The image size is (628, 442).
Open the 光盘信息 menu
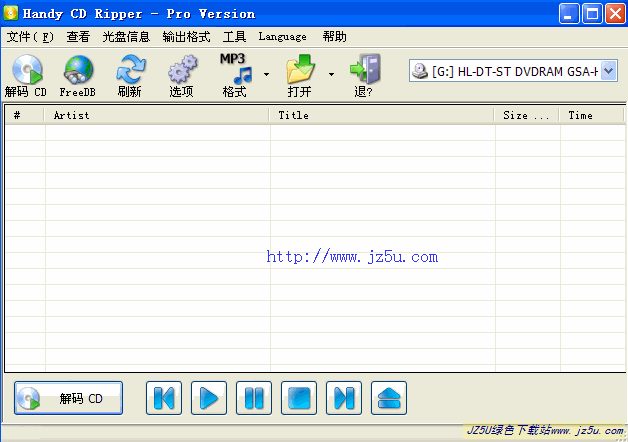pyautogui.click(x=126, y=37)
